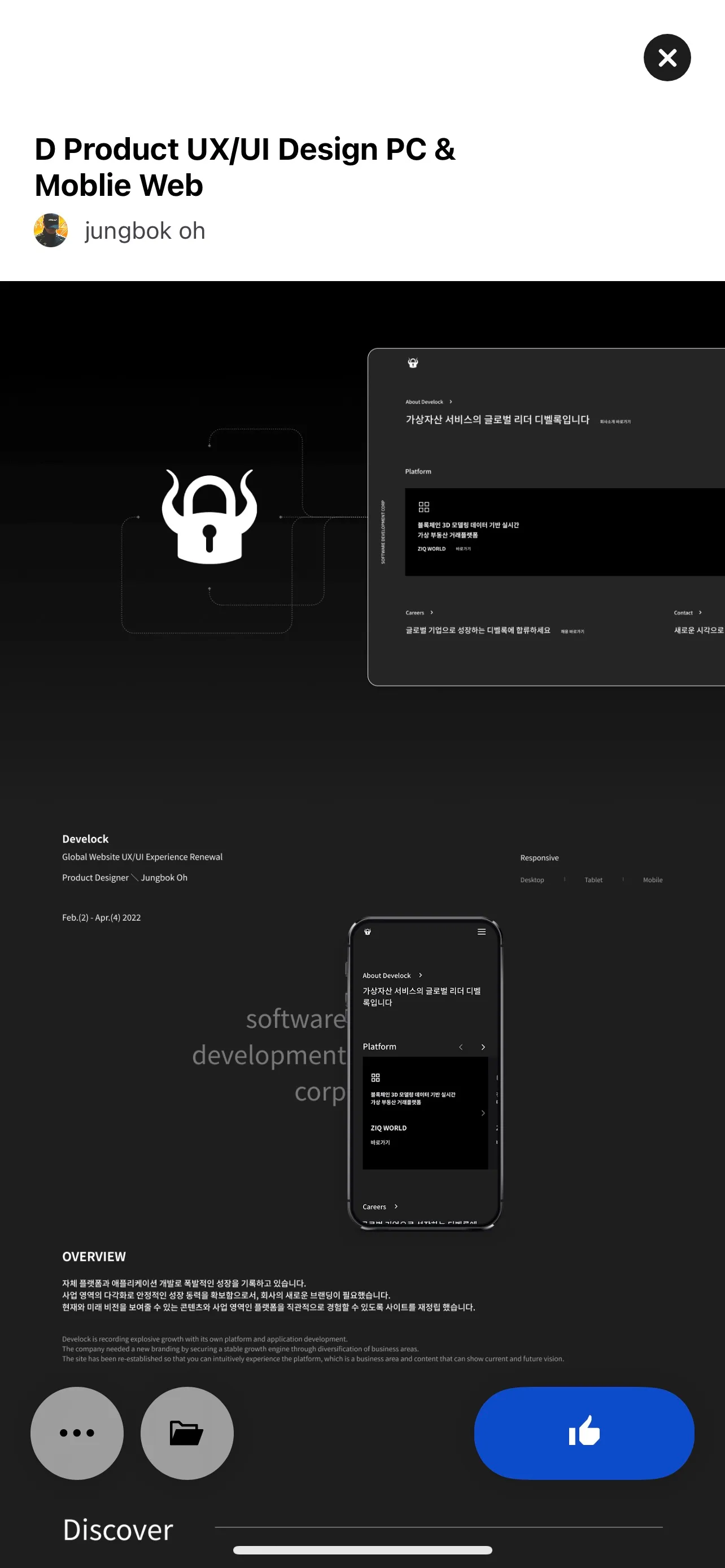This screenshot has height=1568, width=725.
Task: Tap the Product Designer Jungbok Oh credit
Action: (x=125, y=878)
